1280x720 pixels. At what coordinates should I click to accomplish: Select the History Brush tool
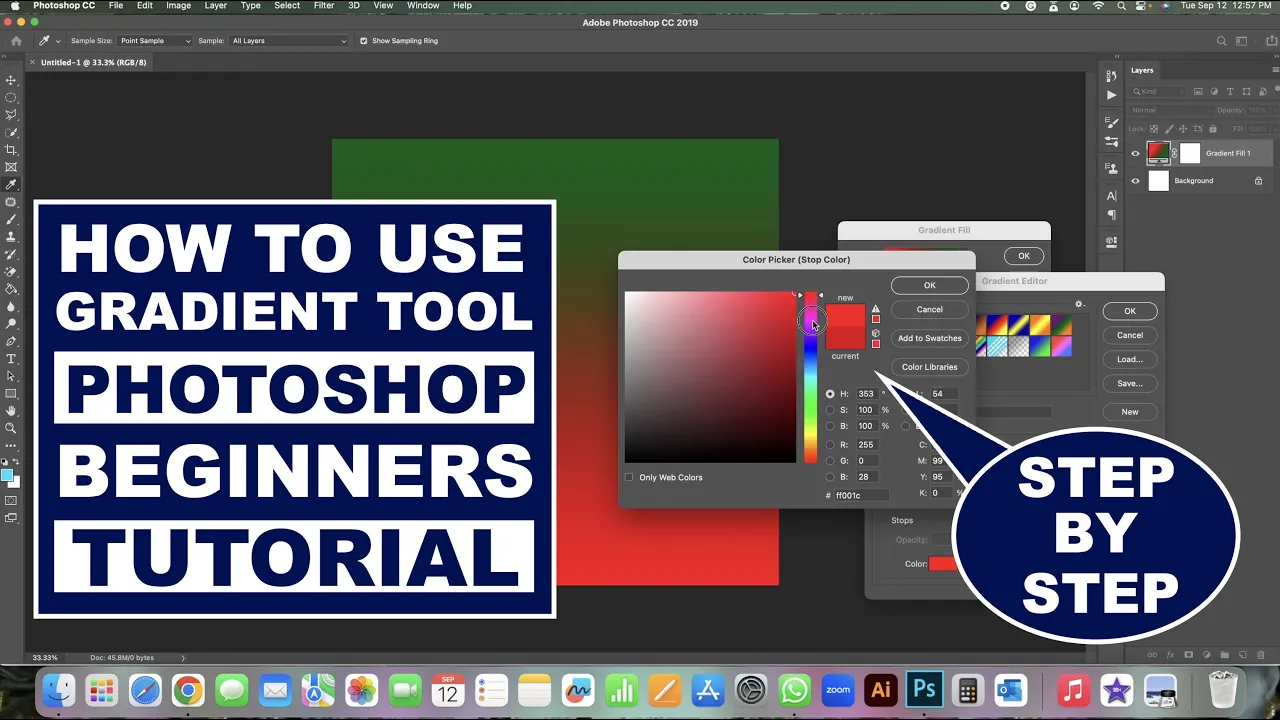(x=11, y=254)
